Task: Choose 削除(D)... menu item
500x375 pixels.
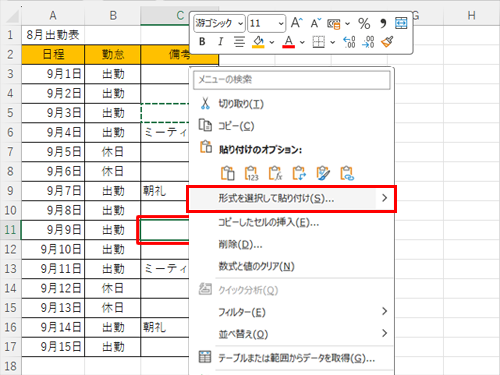Action: (x=292, y=245)
